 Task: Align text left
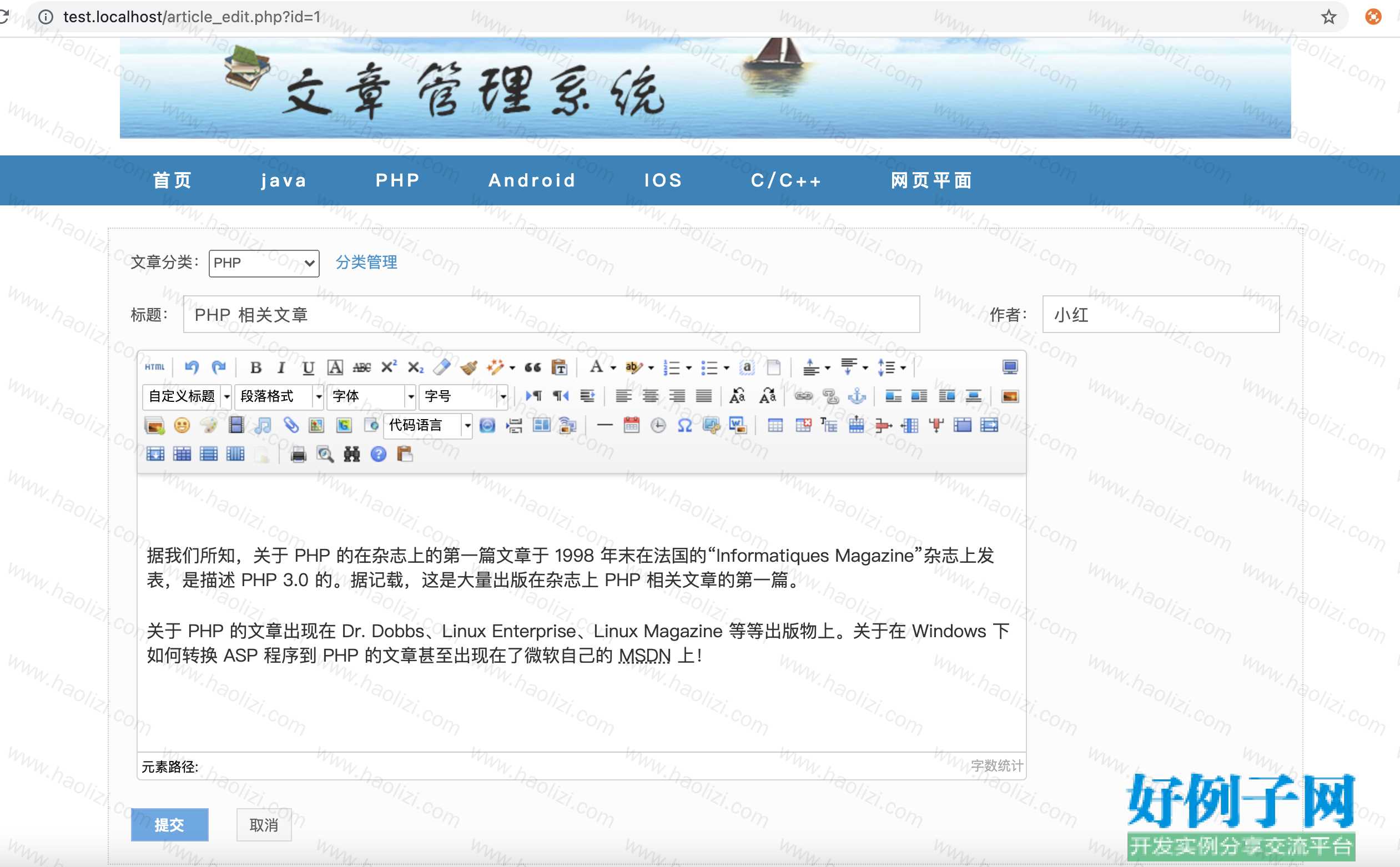pyautogui.click(x=624, y=396)
